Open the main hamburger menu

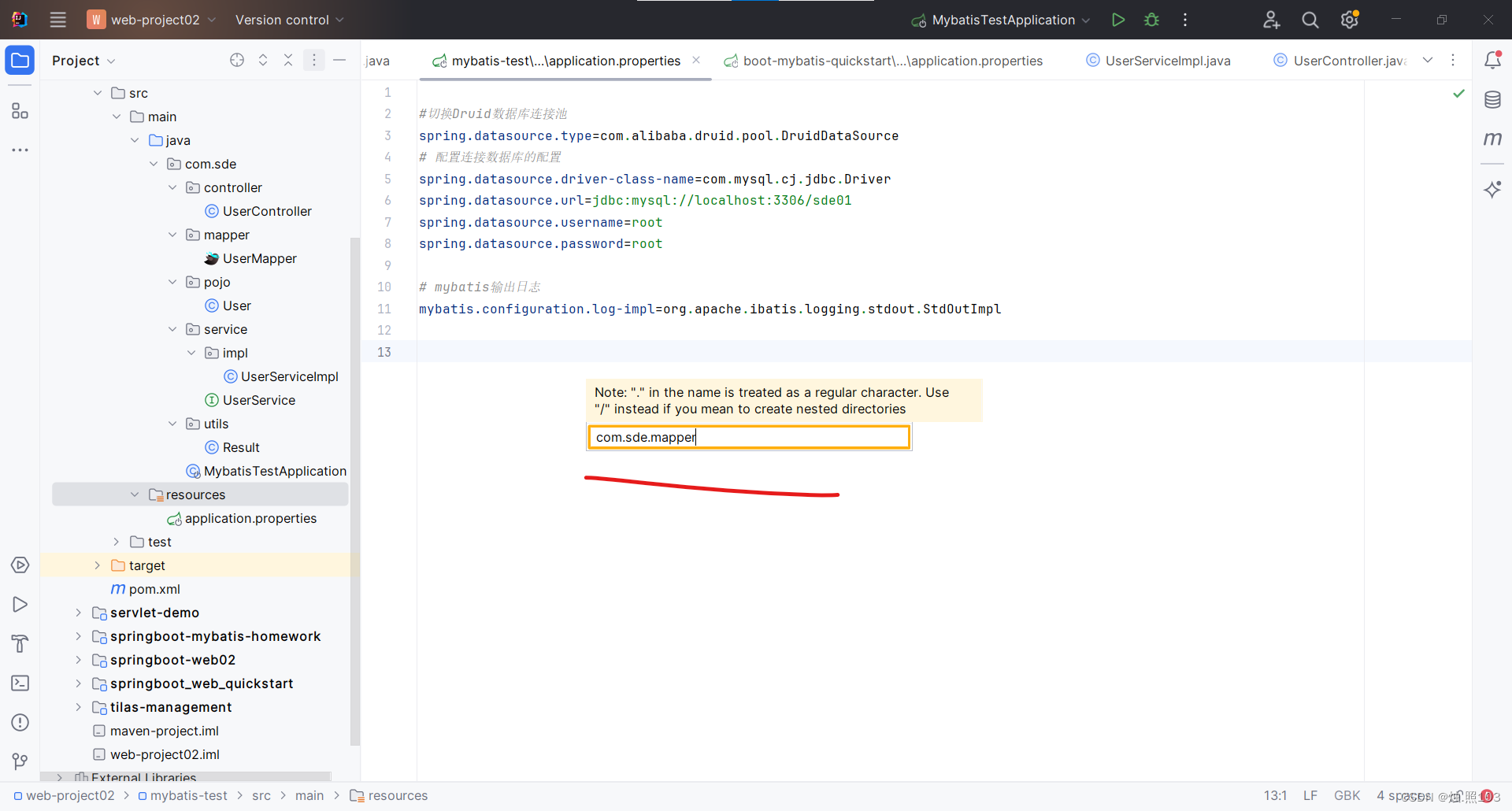click(x=57, y=20)
